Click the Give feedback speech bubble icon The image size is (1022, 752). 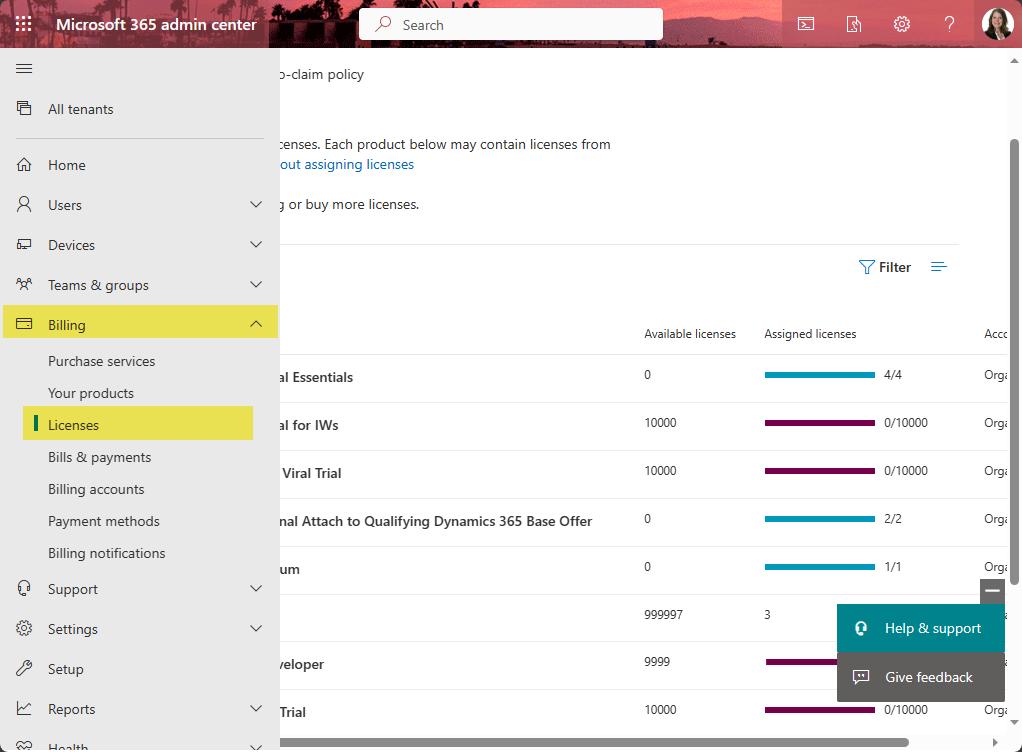pos(861,676)
